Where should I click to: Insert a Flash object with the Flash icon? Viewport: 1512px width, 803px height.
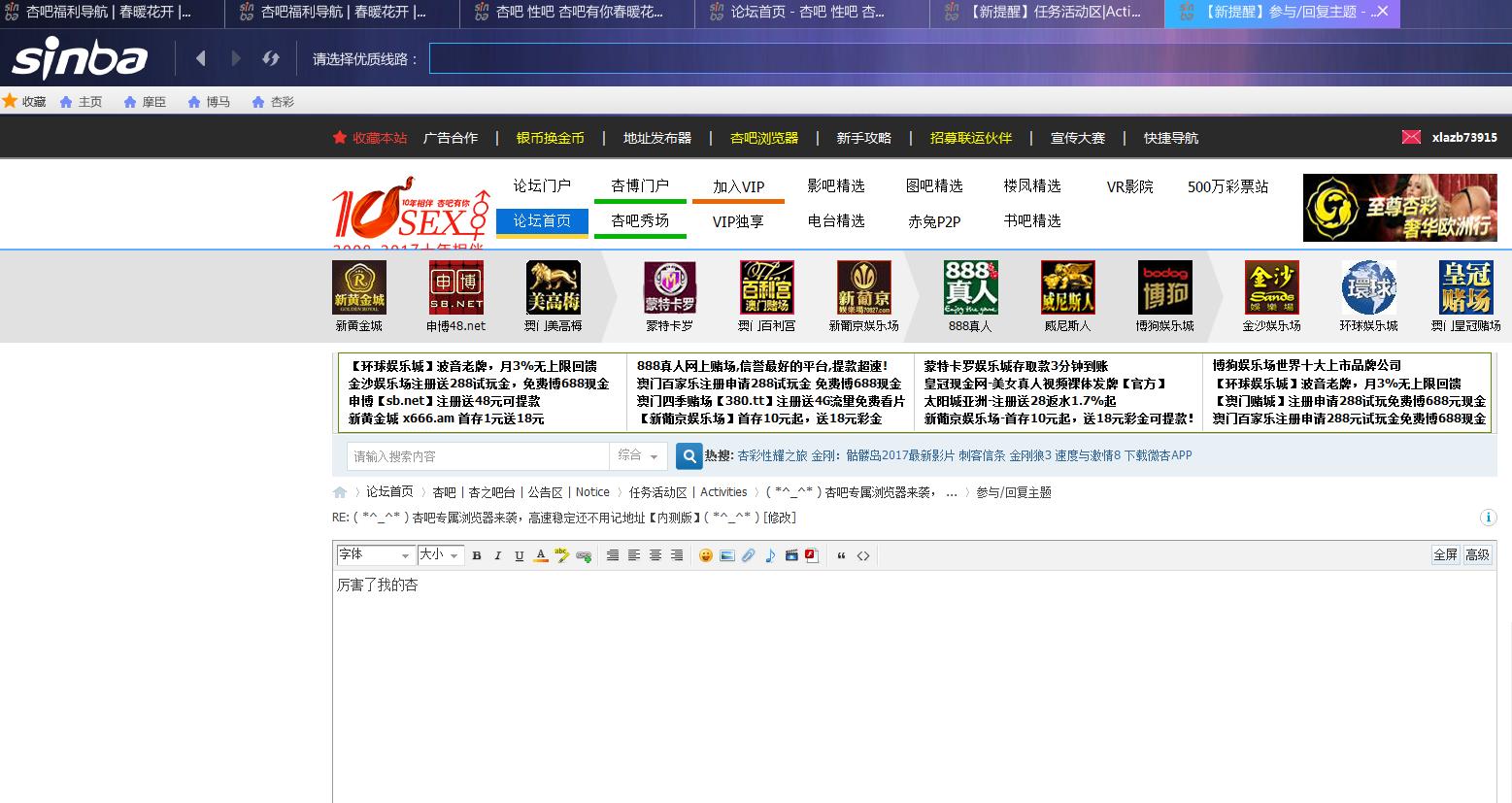coord(812,555)
